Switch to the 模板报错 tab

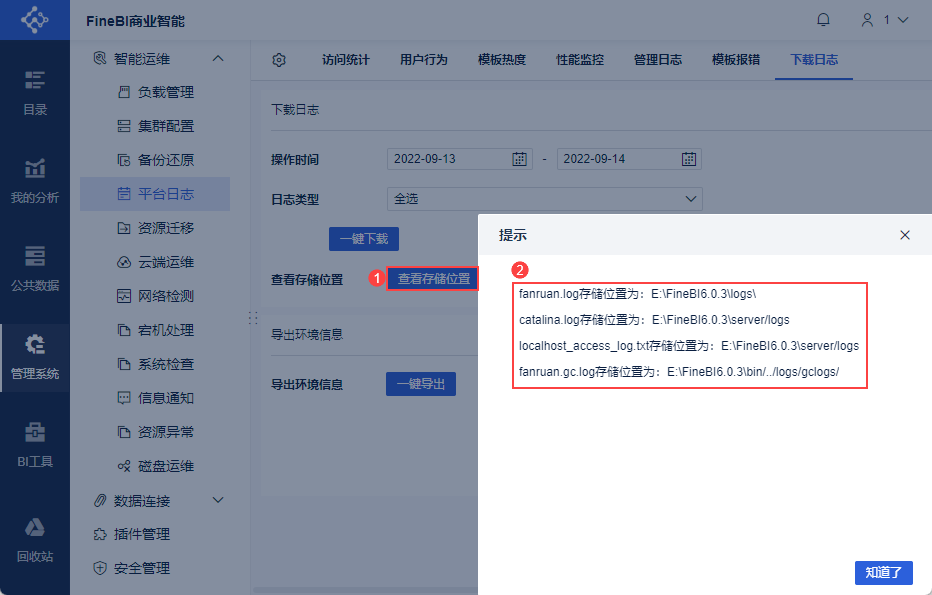click(736, 60)
